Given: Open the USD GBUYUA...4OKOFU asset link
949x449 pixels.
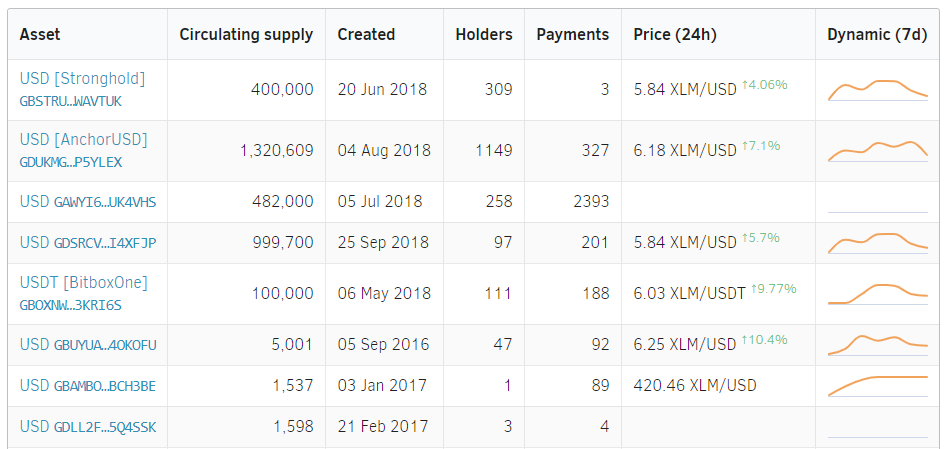Looking at the screenshot, I should point(88,345).
